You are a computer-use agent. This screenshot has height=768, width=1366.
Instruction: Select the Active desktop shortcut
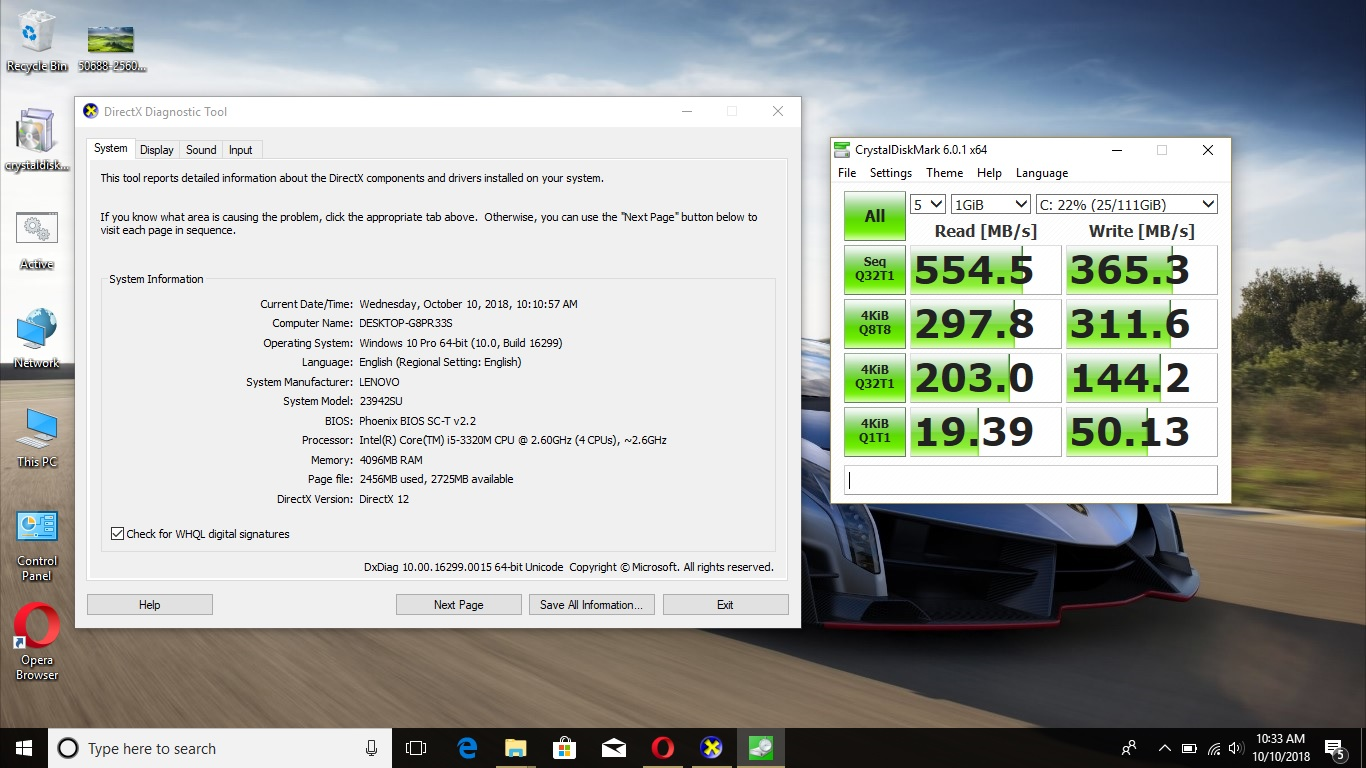coord(37,241)
